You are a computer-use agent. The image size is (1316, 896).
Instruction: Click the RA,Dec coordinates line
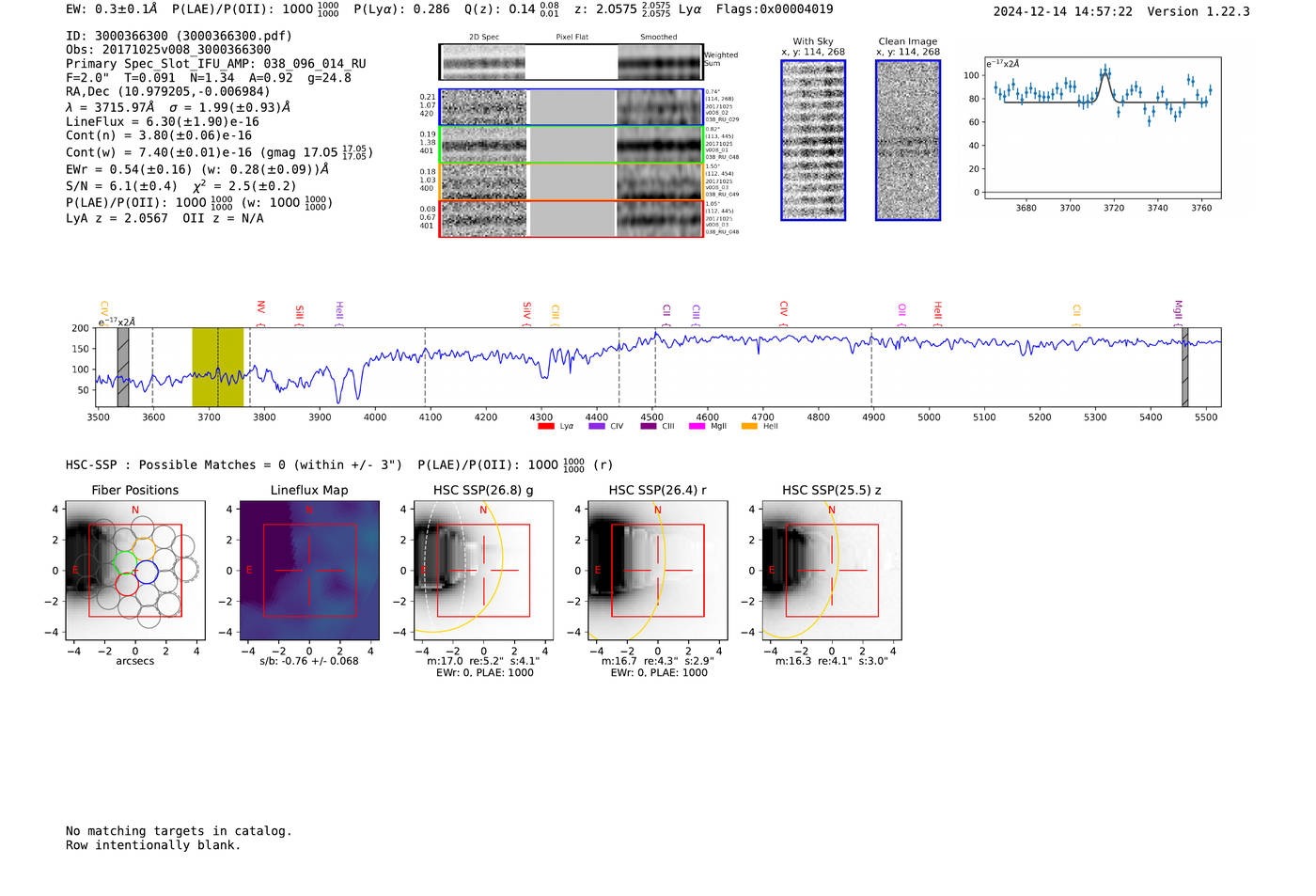[x=167, y=91]
